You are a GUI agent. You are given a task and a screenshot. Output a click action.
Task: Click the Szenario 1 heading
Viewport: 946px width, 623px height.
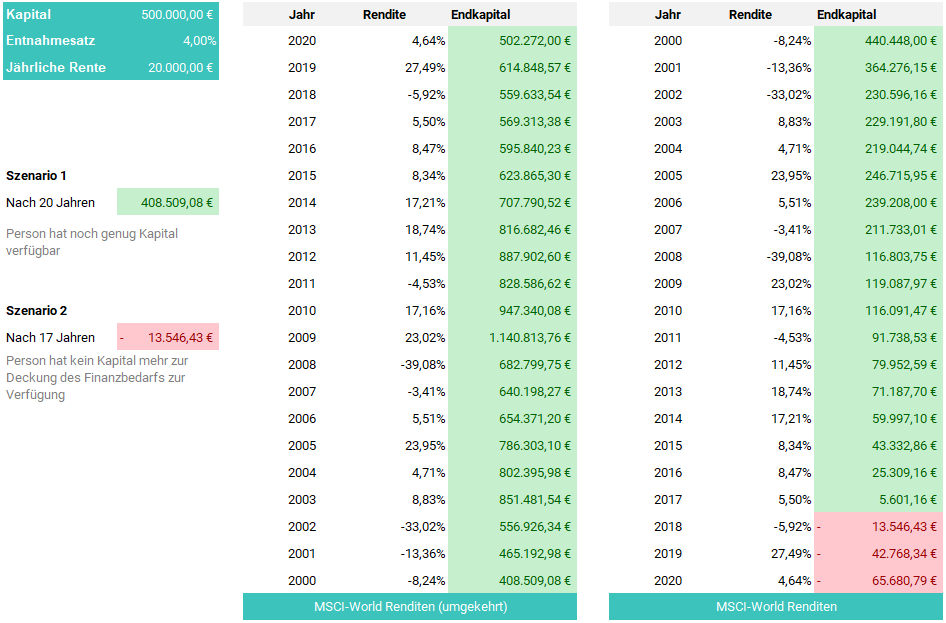[36, 175]
